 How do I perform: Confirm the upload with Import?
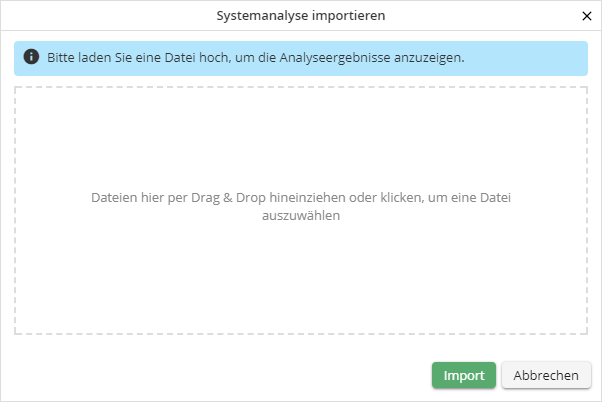[464, 375]
